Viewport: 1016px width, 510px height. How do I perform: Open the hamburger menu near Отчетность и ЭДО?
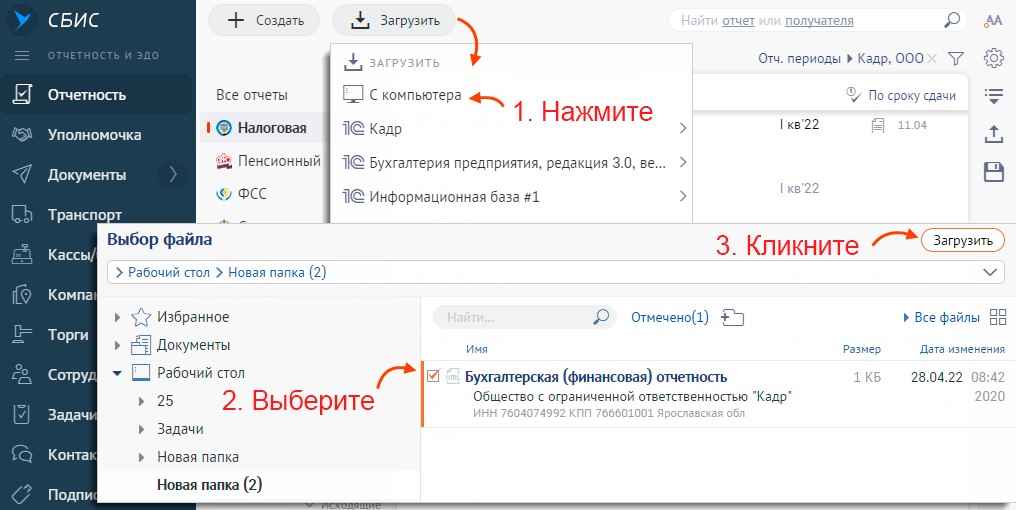pos(22,56)
